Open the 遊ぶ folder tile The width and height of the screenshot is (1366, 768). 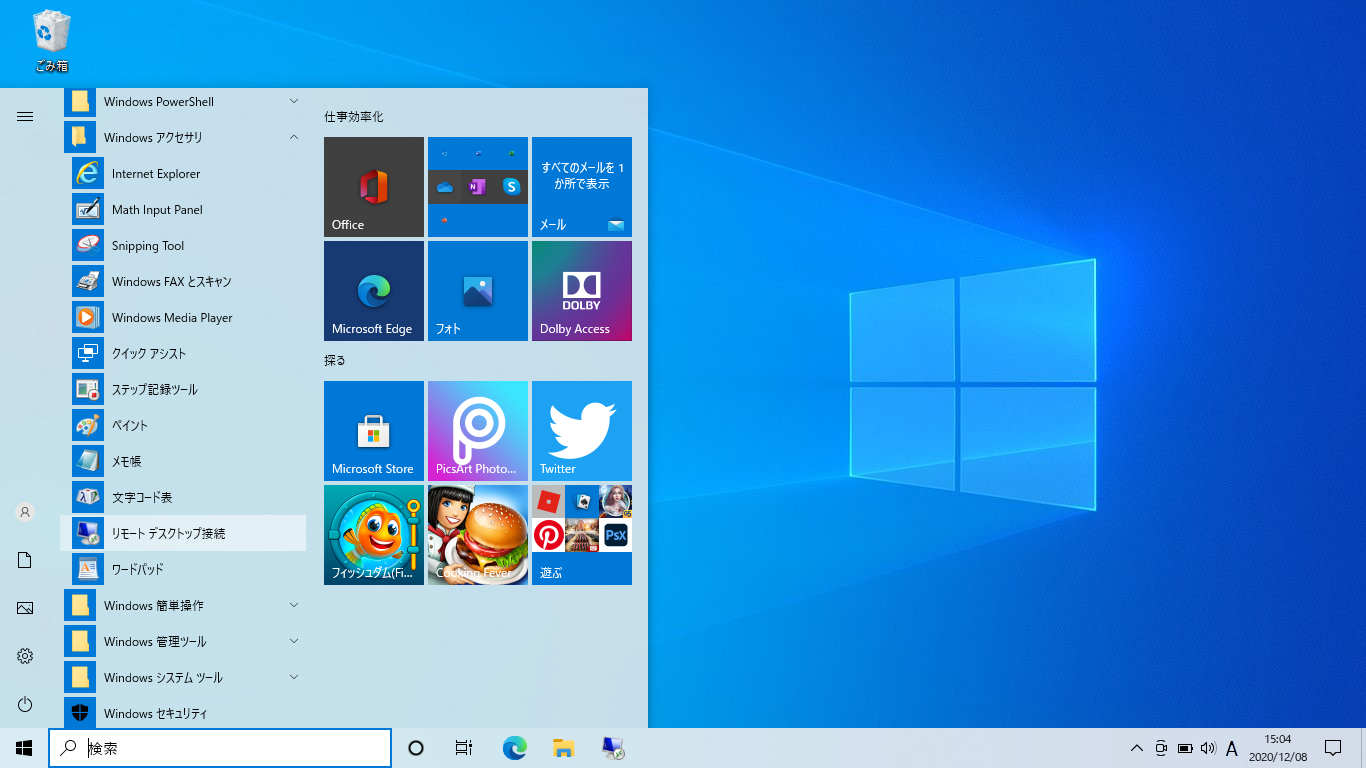click(582, 535)
